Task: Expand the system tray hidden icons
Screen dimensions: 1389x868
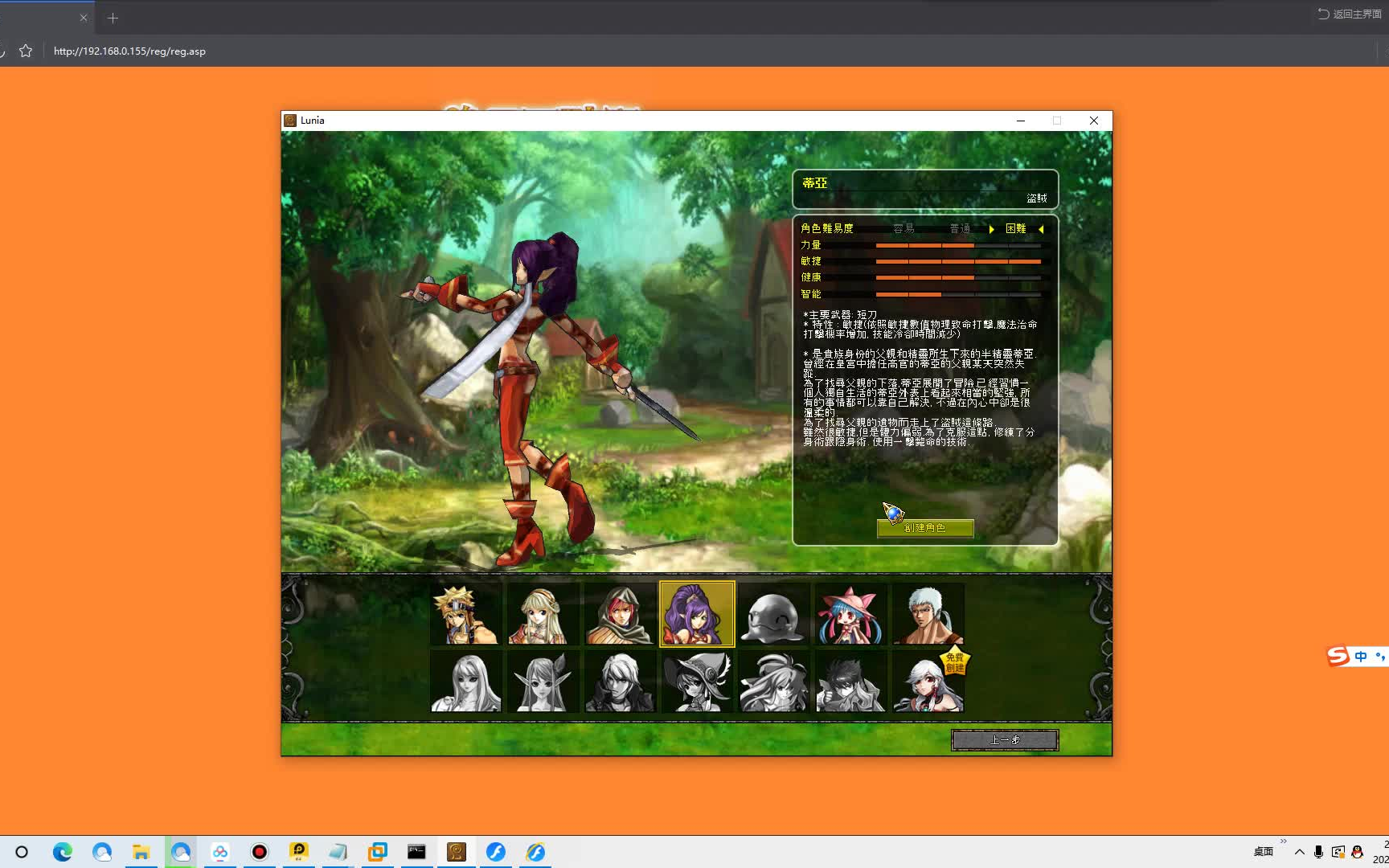Action: 1299,852
